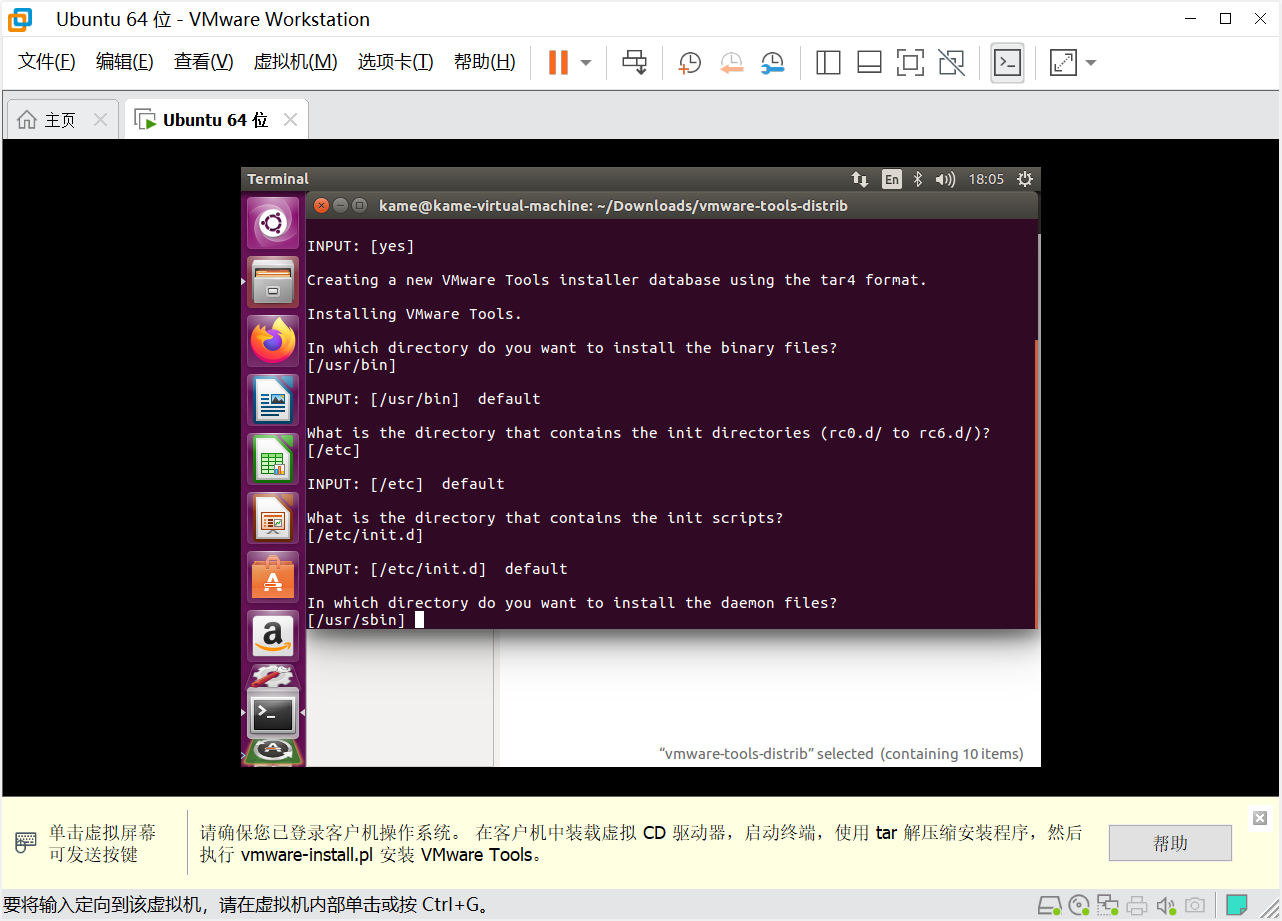Screen dimensions: 1282x921
Task: Toggle the library sidebar view
Action: pos(828,63)
